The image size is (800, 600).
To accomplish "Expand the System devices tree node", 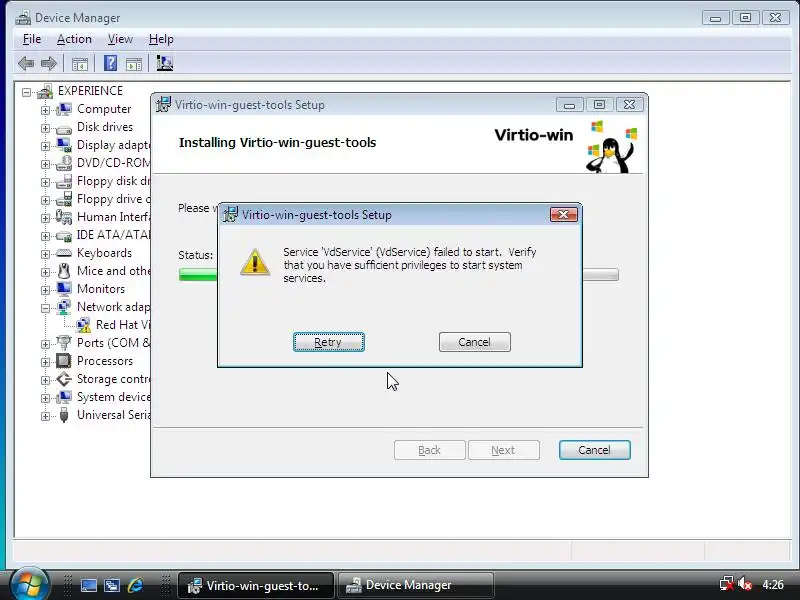I will [45, 398].
